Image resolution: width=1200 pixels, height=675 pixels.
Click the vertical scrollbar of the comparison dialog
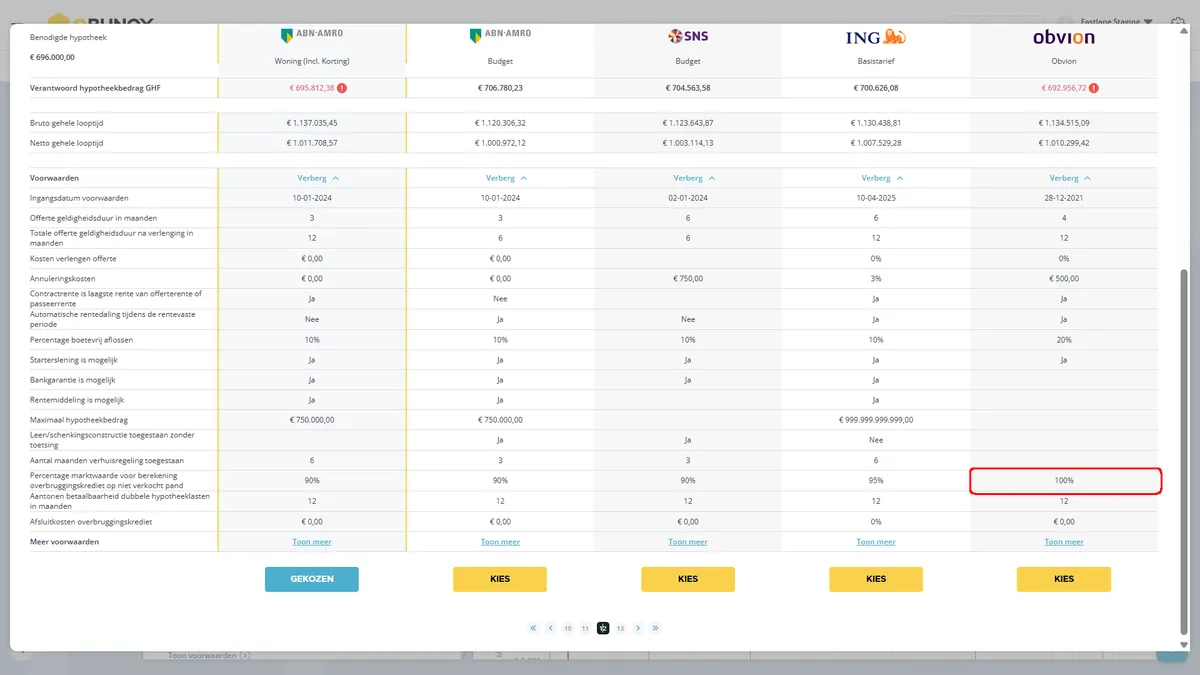tap(1183, 450)
